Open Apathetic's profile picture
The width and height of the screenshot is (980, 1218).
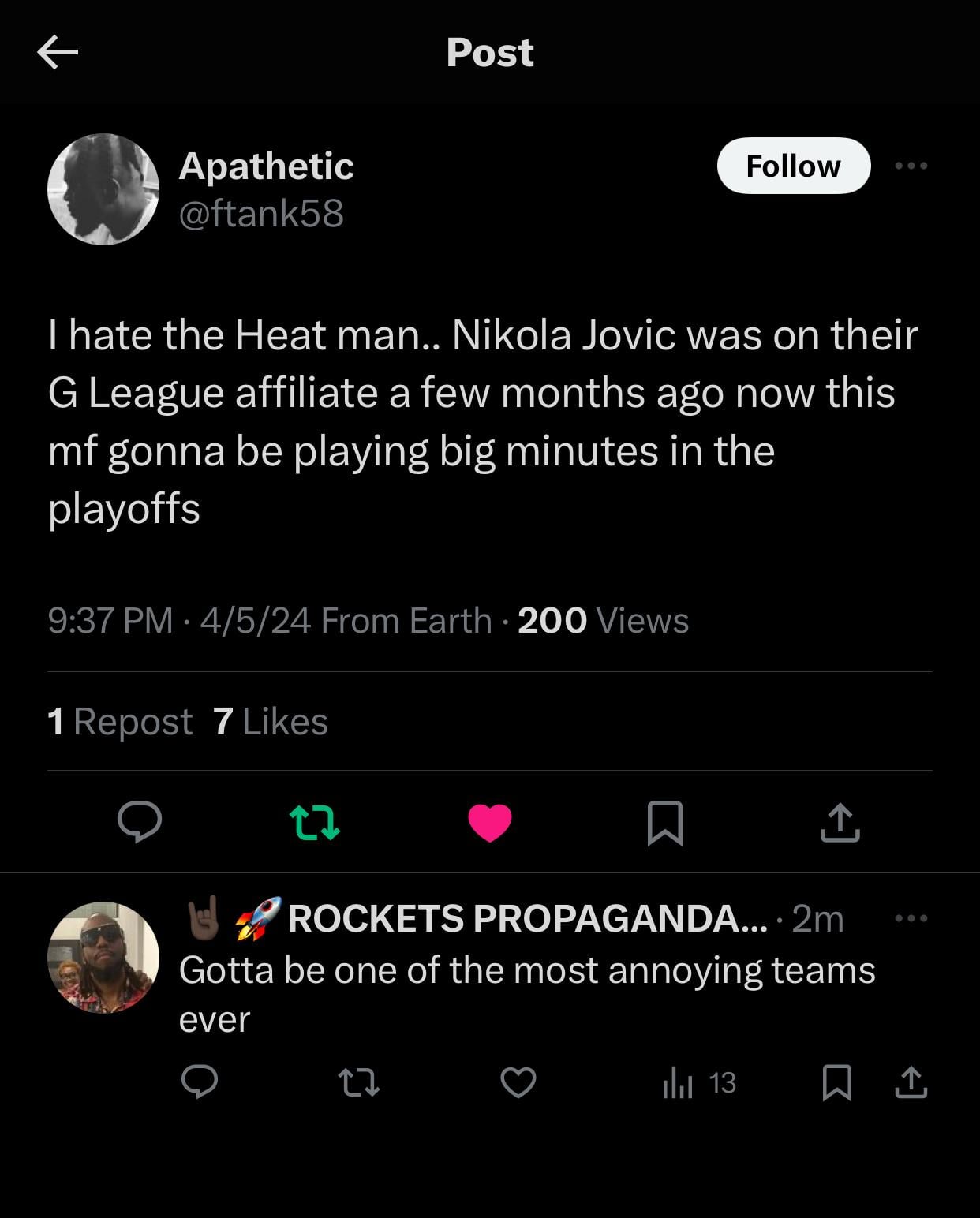(x=103, y=189)
